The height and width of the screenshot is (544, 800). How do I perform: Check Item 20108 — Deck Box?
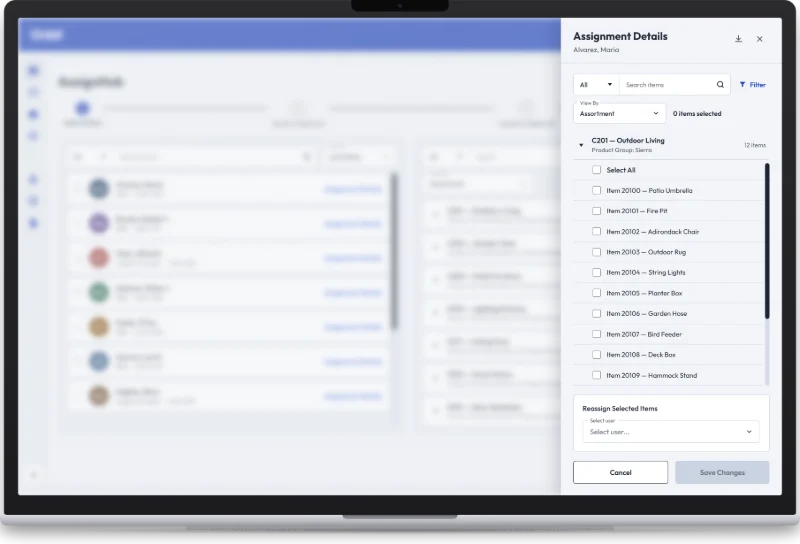point(596,355)
